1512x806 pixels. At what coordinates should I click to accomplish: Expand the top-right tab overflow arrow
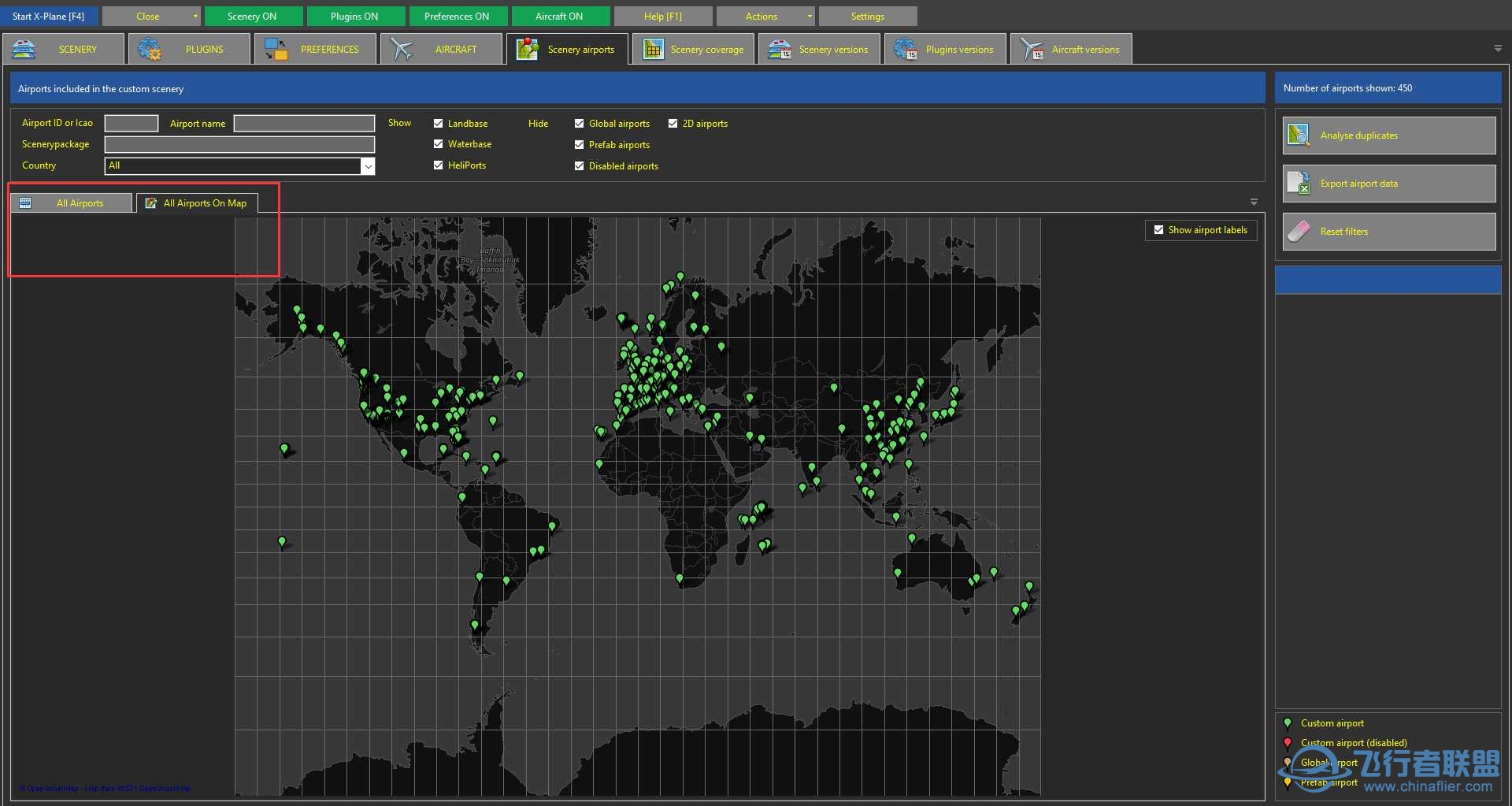tap(1498, 49)
